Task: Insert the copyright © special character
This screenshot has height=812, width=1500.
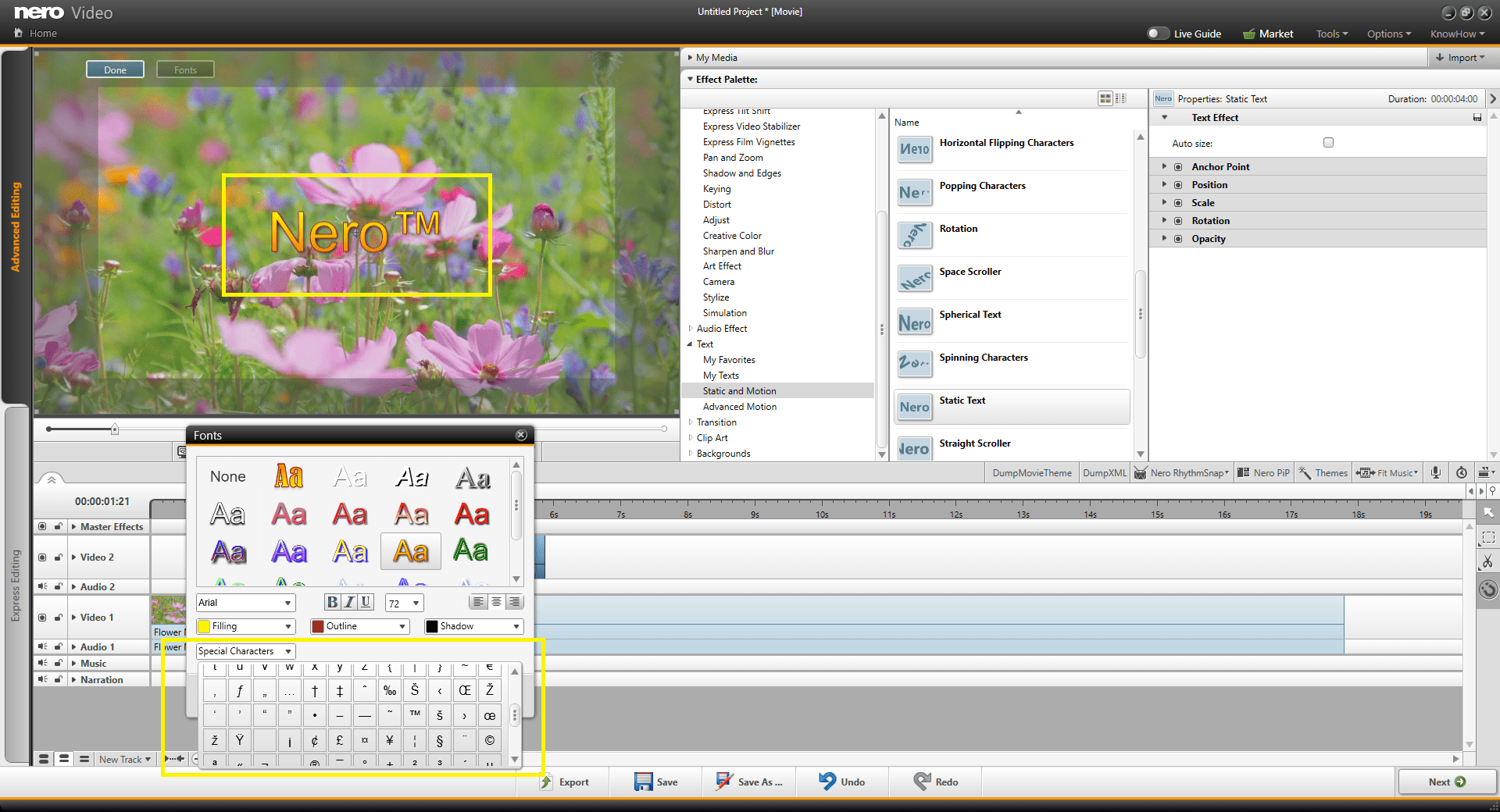Action: [x=490, y=740]
